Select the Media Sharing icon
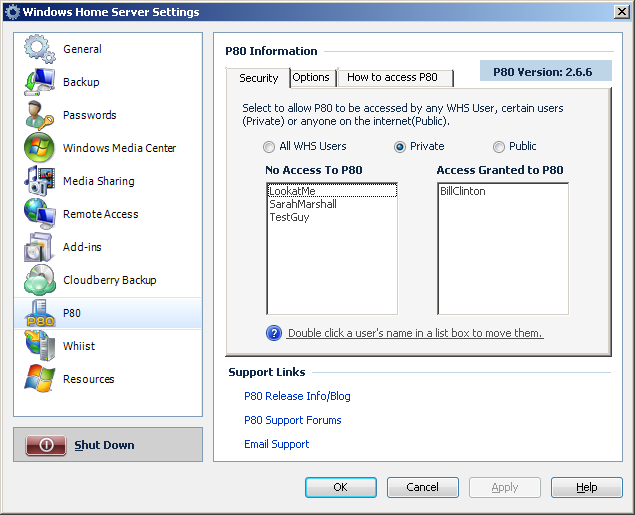635x515 pixels. (39, 181)
